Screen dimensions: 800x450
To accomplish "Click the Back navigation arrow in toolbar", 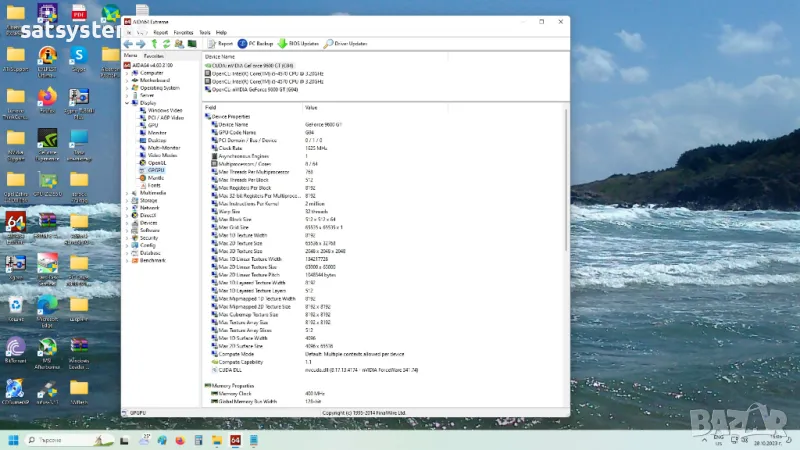I will pyautogui.click(x=128, y=44).
